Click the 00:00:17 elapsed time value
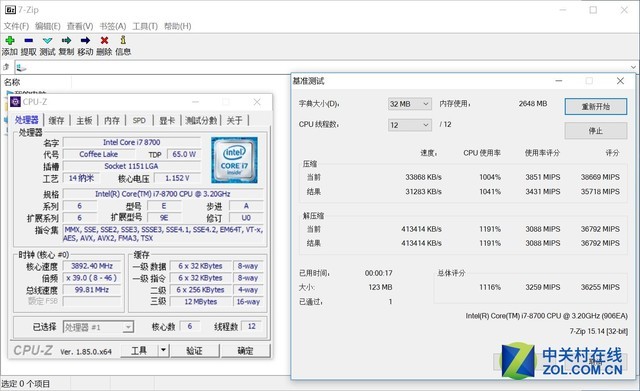640x391 pixels. (378, 273)
